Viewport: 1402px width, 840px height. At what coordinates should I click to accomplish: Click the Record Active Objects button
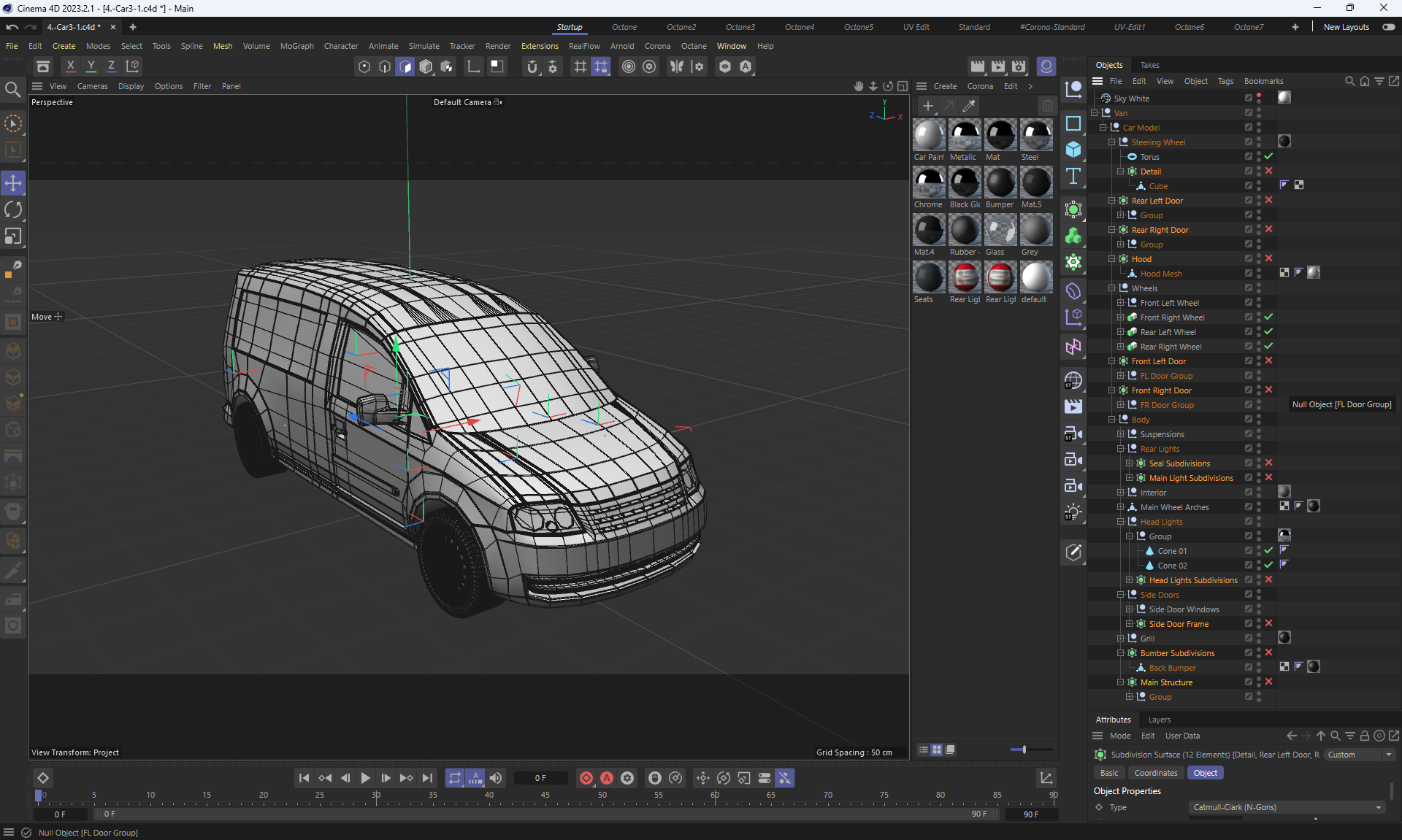[586, 778]
